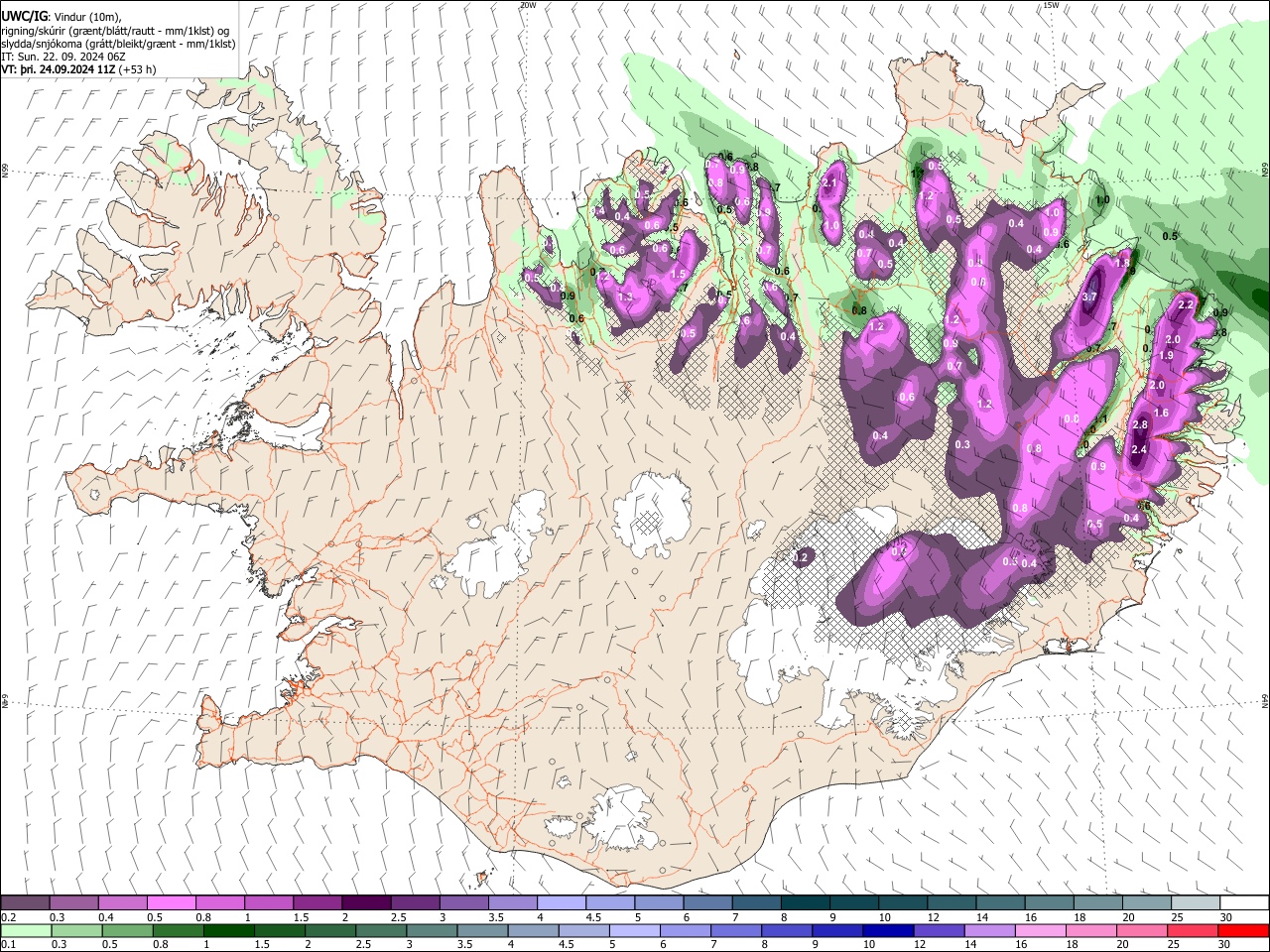Click the dusky purple 0.2 swatch, top legend row

pyautogui.click(x=25, y=902)
